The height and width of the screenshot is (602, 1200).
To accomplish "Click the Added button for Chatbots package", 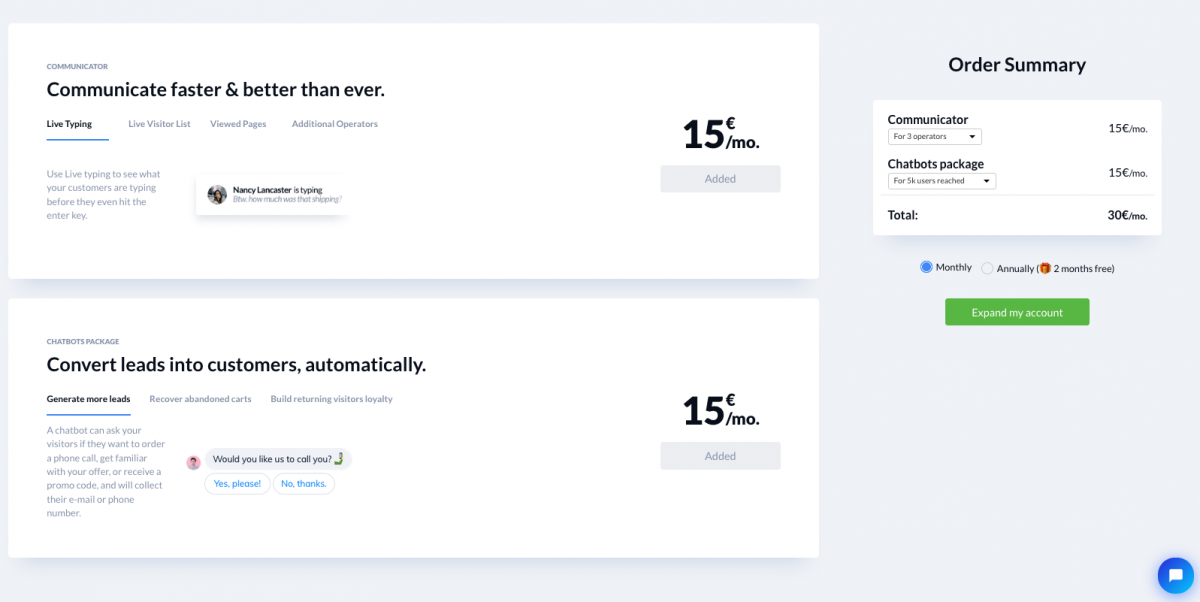I will tap(720, 456).
